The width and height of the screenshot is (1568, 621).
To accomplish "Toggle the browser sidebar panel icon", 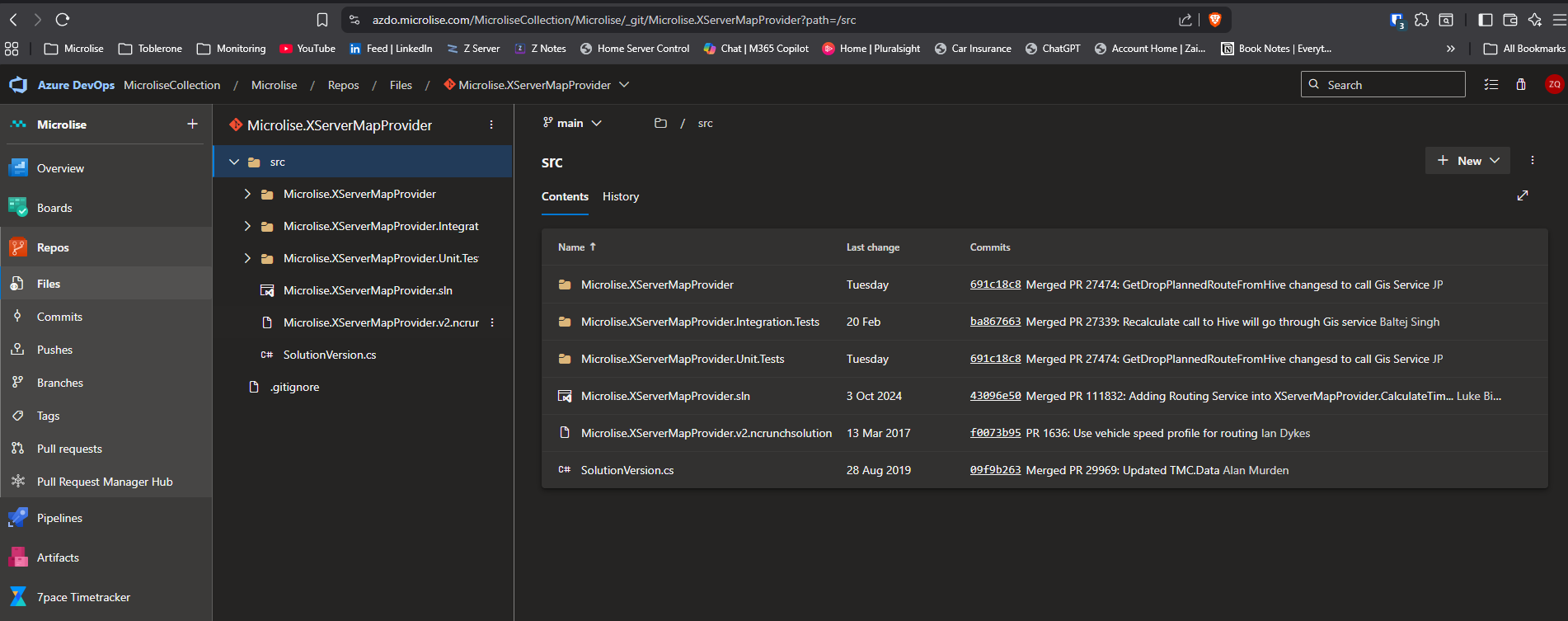I will [1486, 20].
